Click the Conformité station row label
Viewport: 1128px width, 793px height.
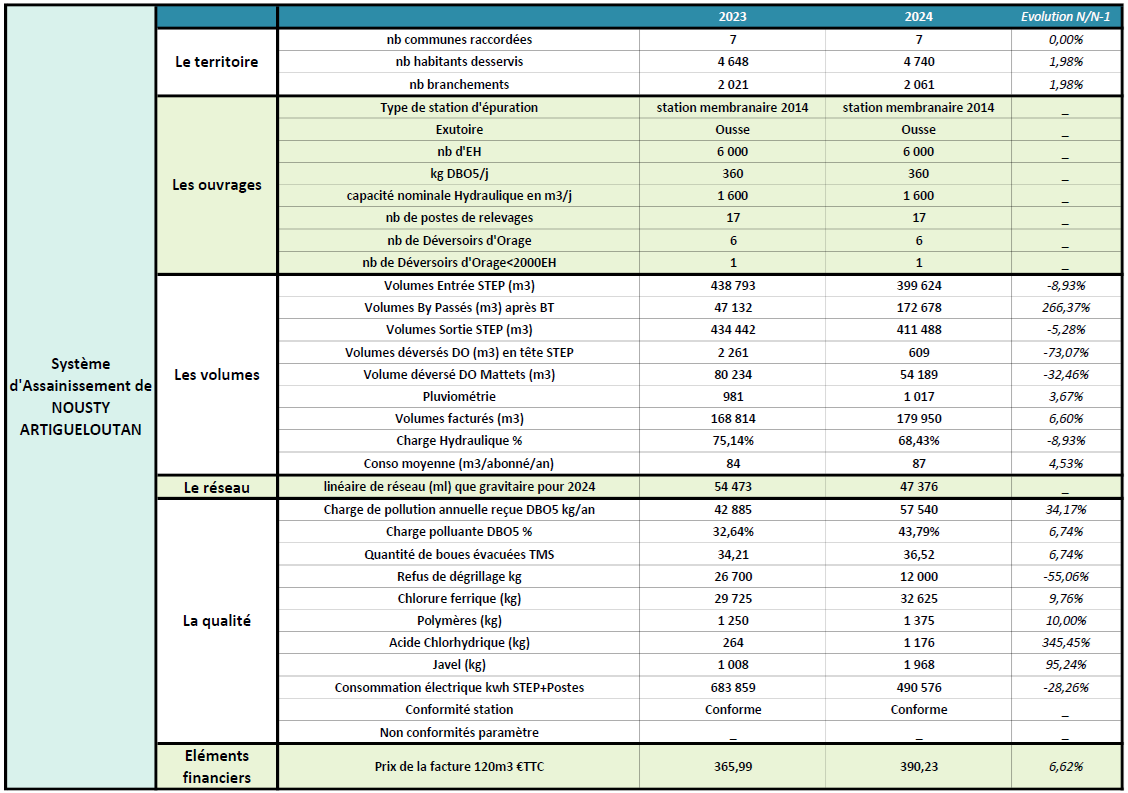click(x=459, y=710)
